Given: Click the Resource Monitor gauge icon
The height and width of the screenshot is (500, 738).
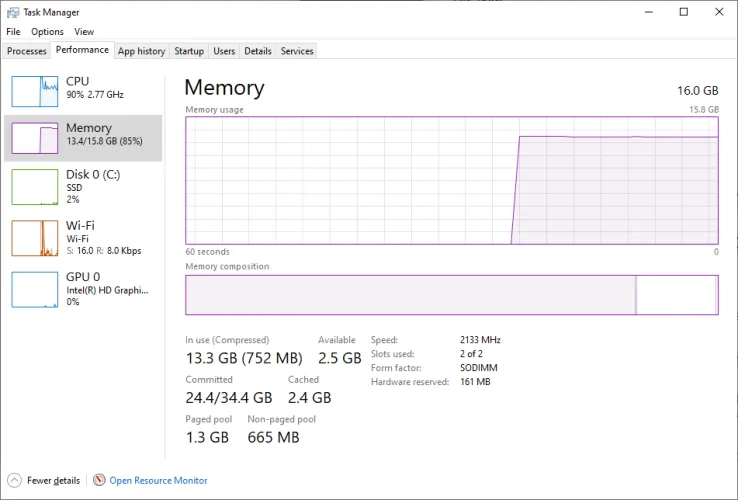Looking at the screenshot, I should coord(99,480).
